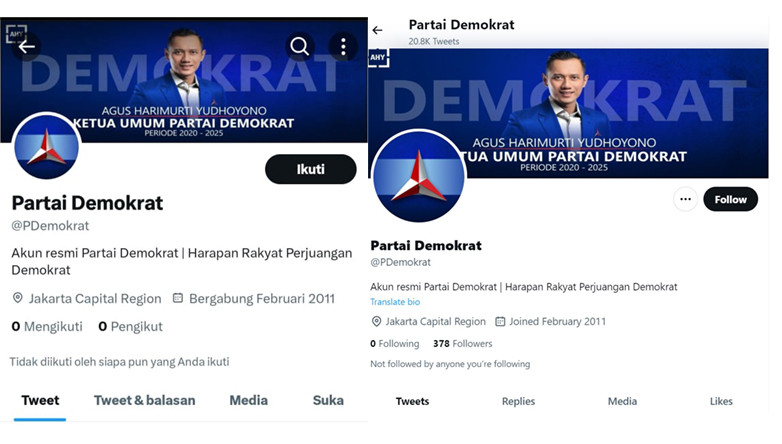Switch to Tweet & balasan tab
This screenshot has height=444, width=782.
click(145, 401)
